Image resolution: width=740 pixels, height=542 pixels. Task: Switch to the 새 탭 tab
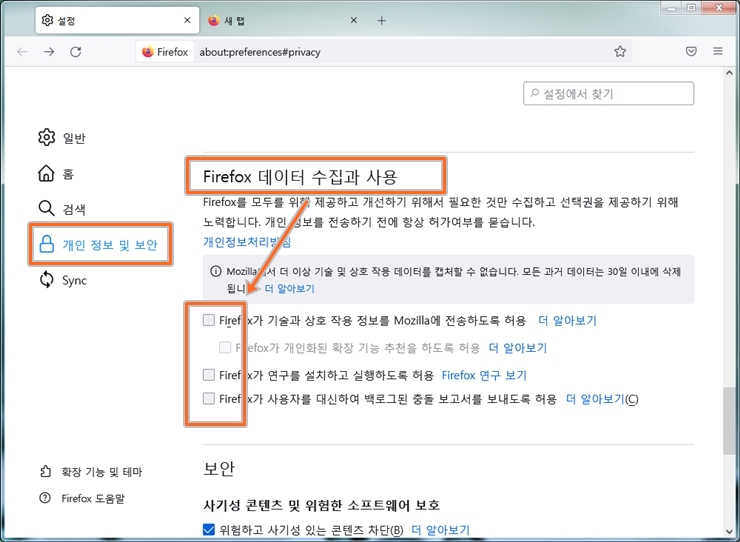pos(283,20)
